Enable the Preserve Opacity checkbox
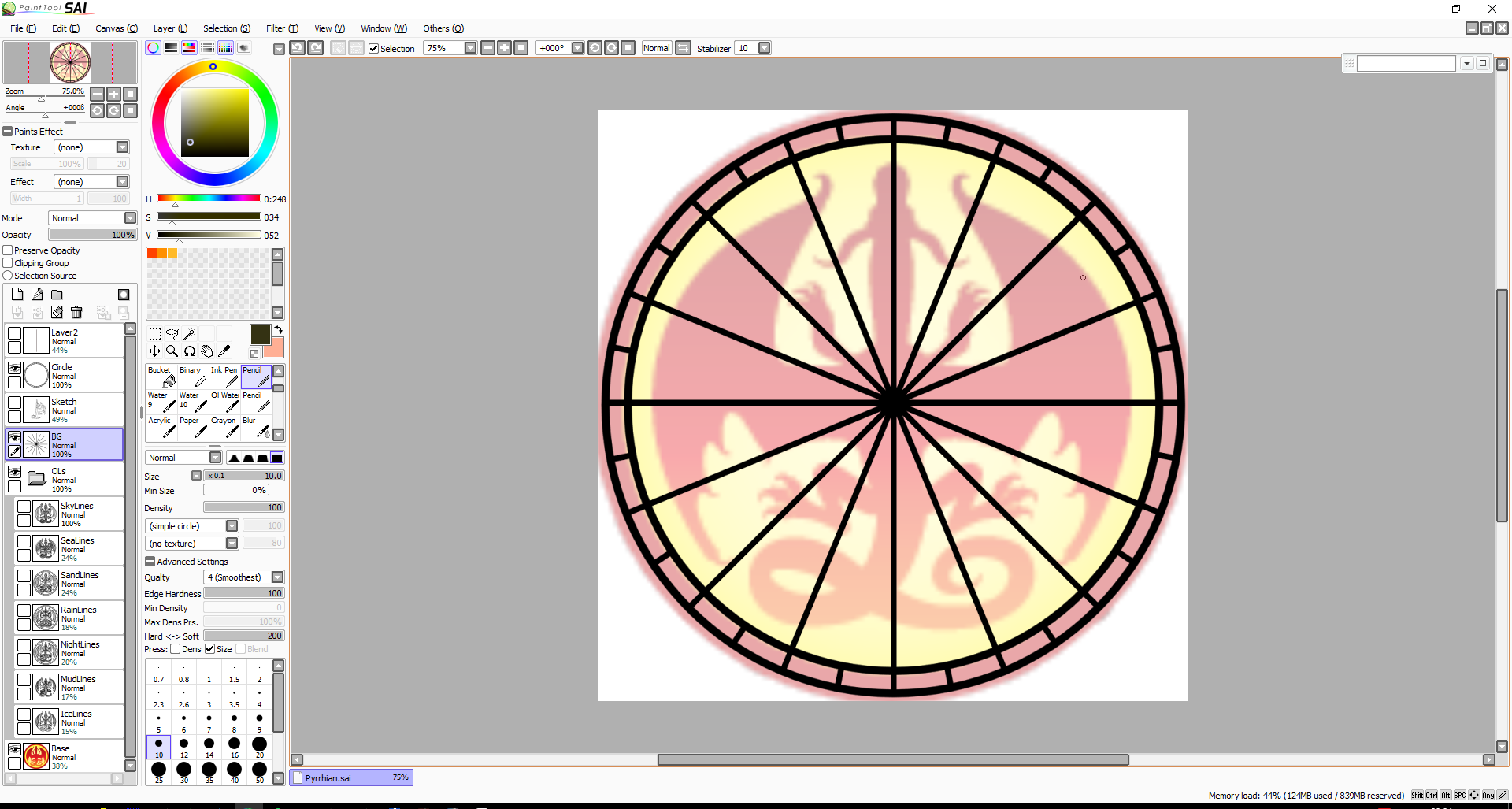Screen dimensions: 1512x809 8,250
